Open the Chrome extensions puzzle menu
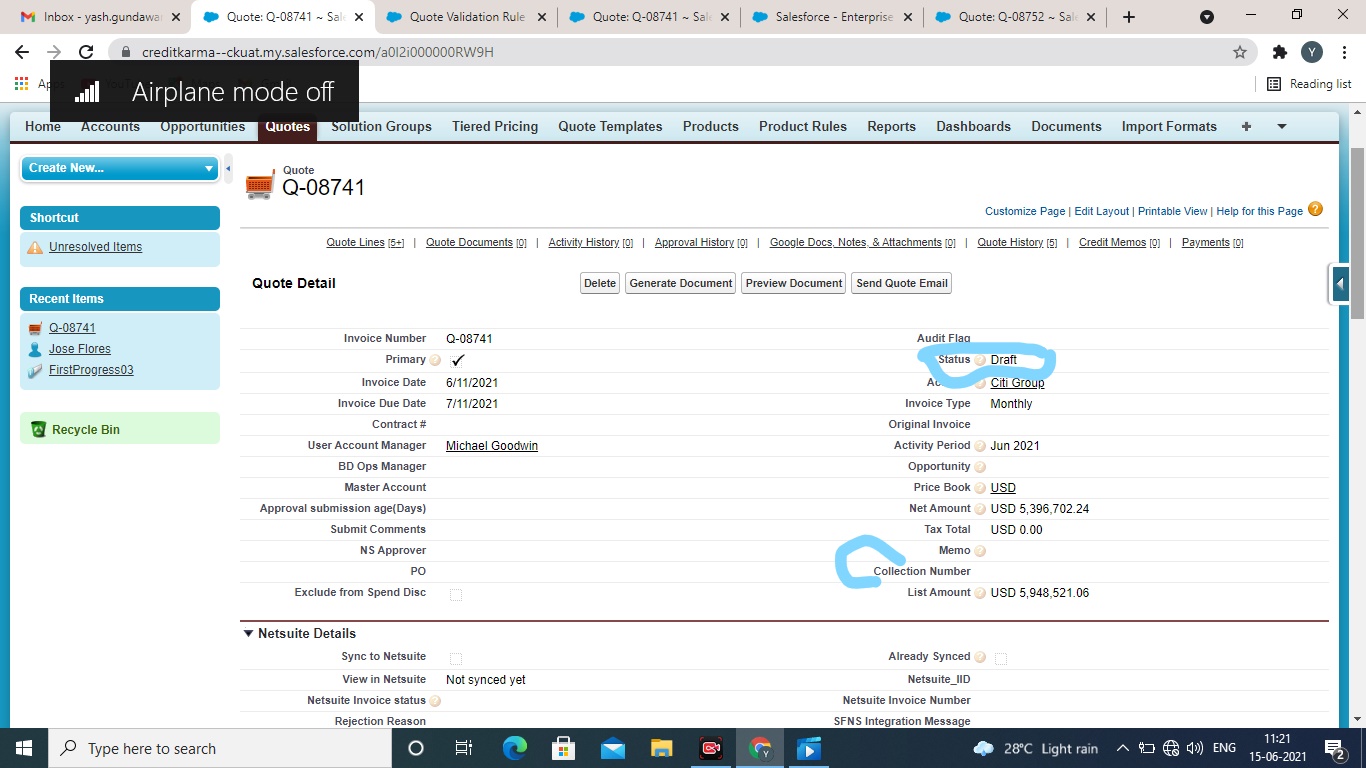 click(1280, 52)
